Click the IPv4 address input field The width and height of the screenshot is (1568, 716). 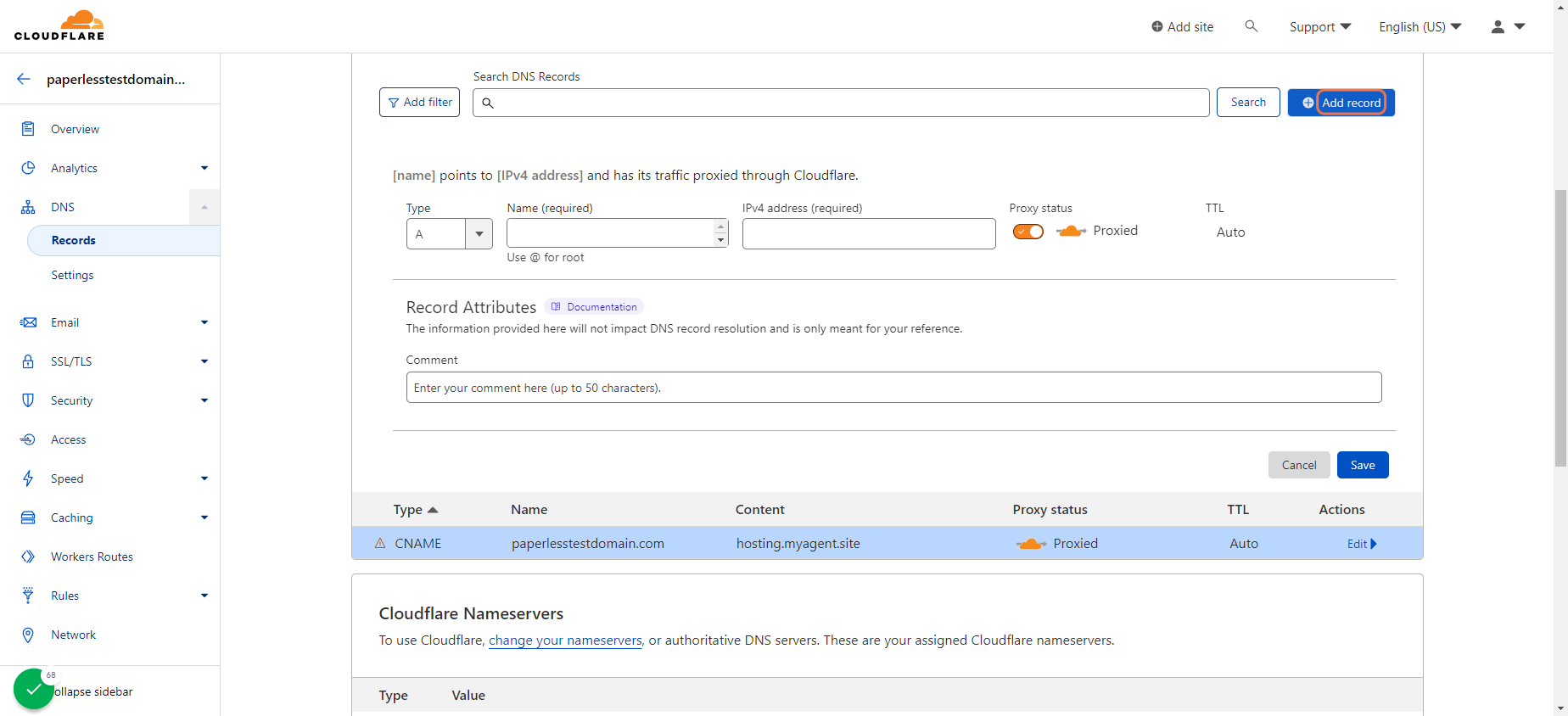pyautogui.click(x=869, y=234)
